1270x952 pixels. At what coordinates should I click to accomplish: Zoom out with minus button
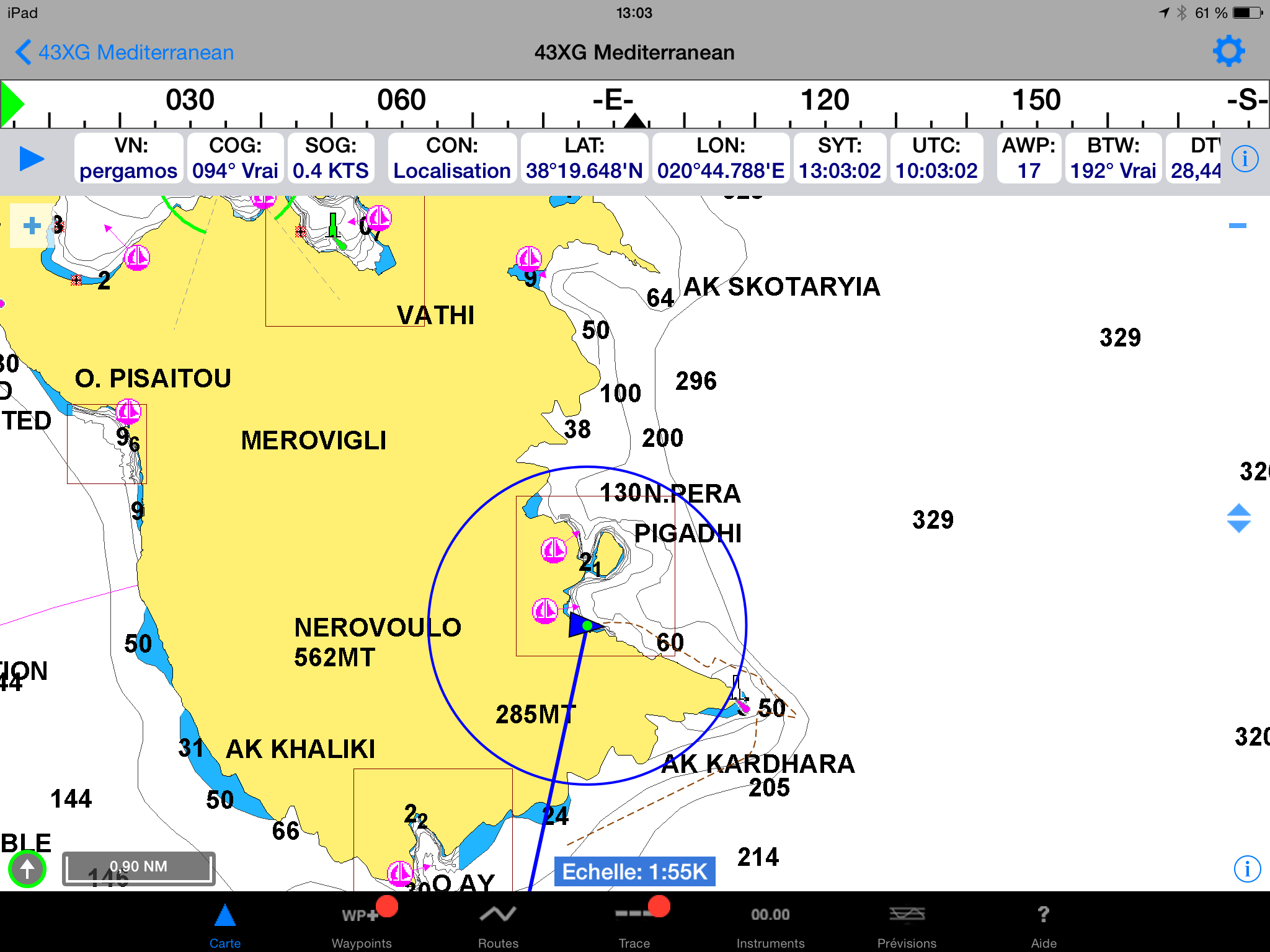(1237, 226)
